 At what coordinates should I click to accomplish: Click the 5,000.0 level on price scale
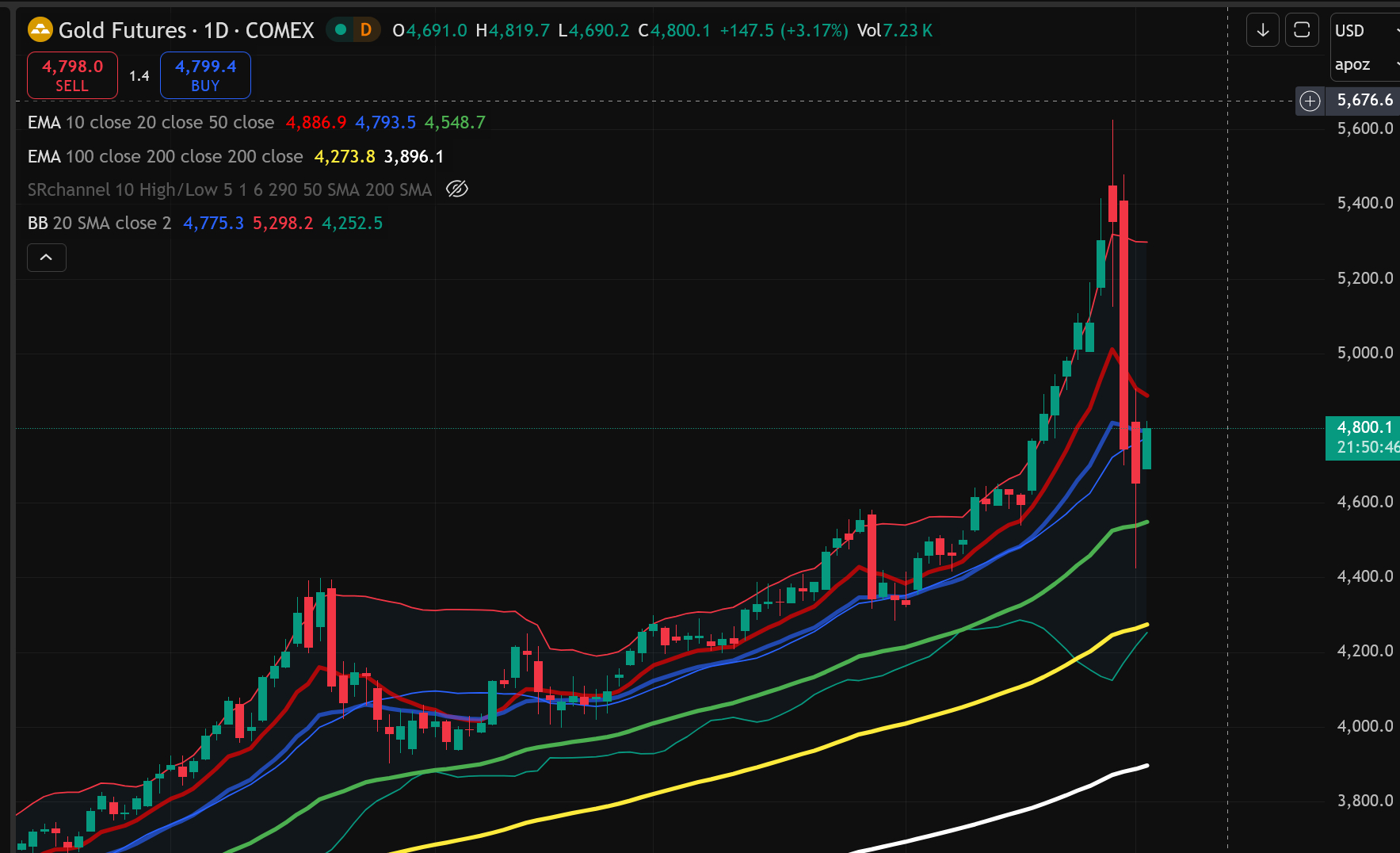point(1364,353)
